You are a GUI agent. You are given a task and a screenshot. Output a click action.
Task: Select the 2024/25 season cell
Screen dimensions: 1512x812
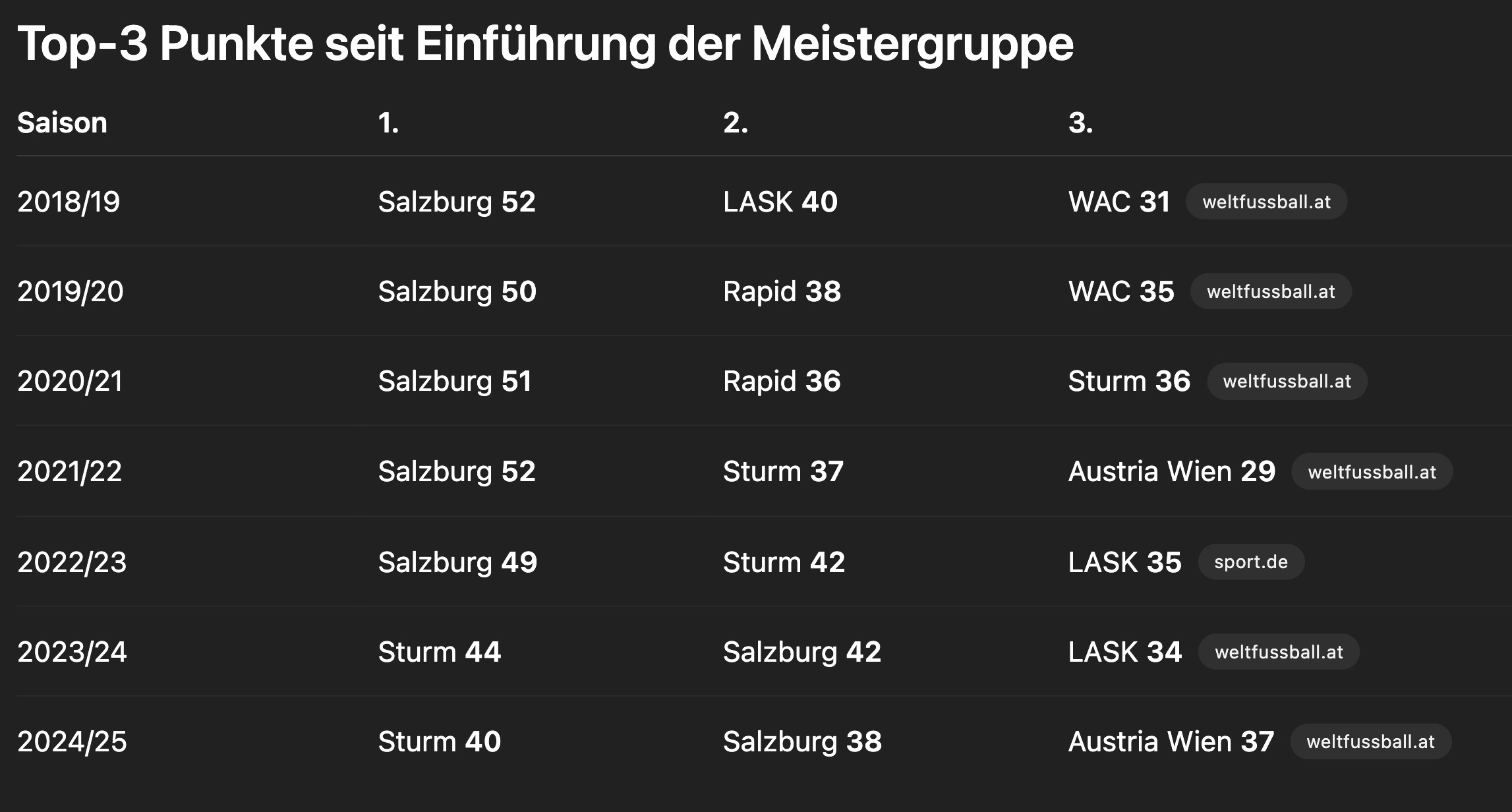point(72,741)
